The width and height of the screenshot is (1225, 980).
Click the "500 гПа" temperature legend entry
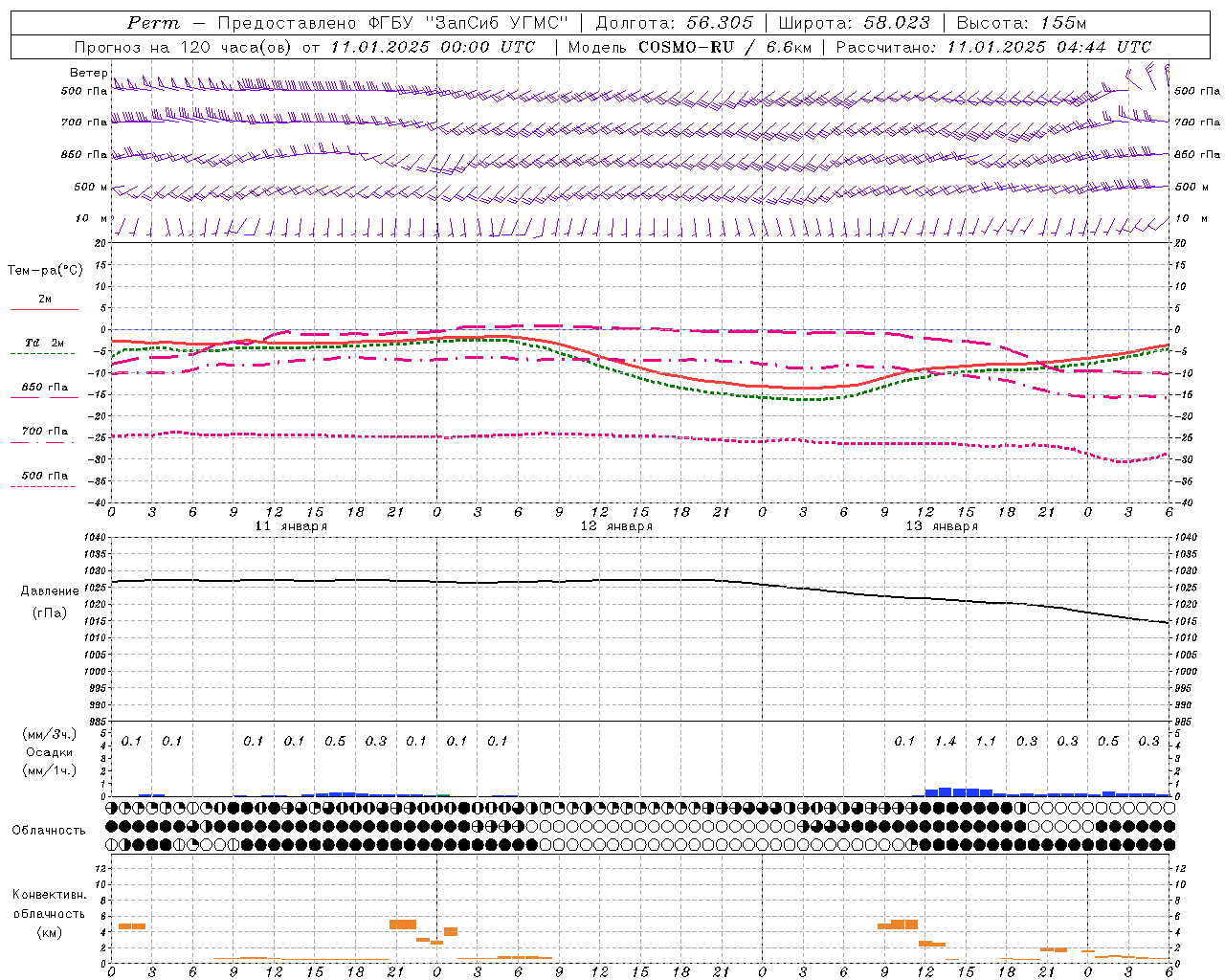pyautogui.click(x=45, y=476)
